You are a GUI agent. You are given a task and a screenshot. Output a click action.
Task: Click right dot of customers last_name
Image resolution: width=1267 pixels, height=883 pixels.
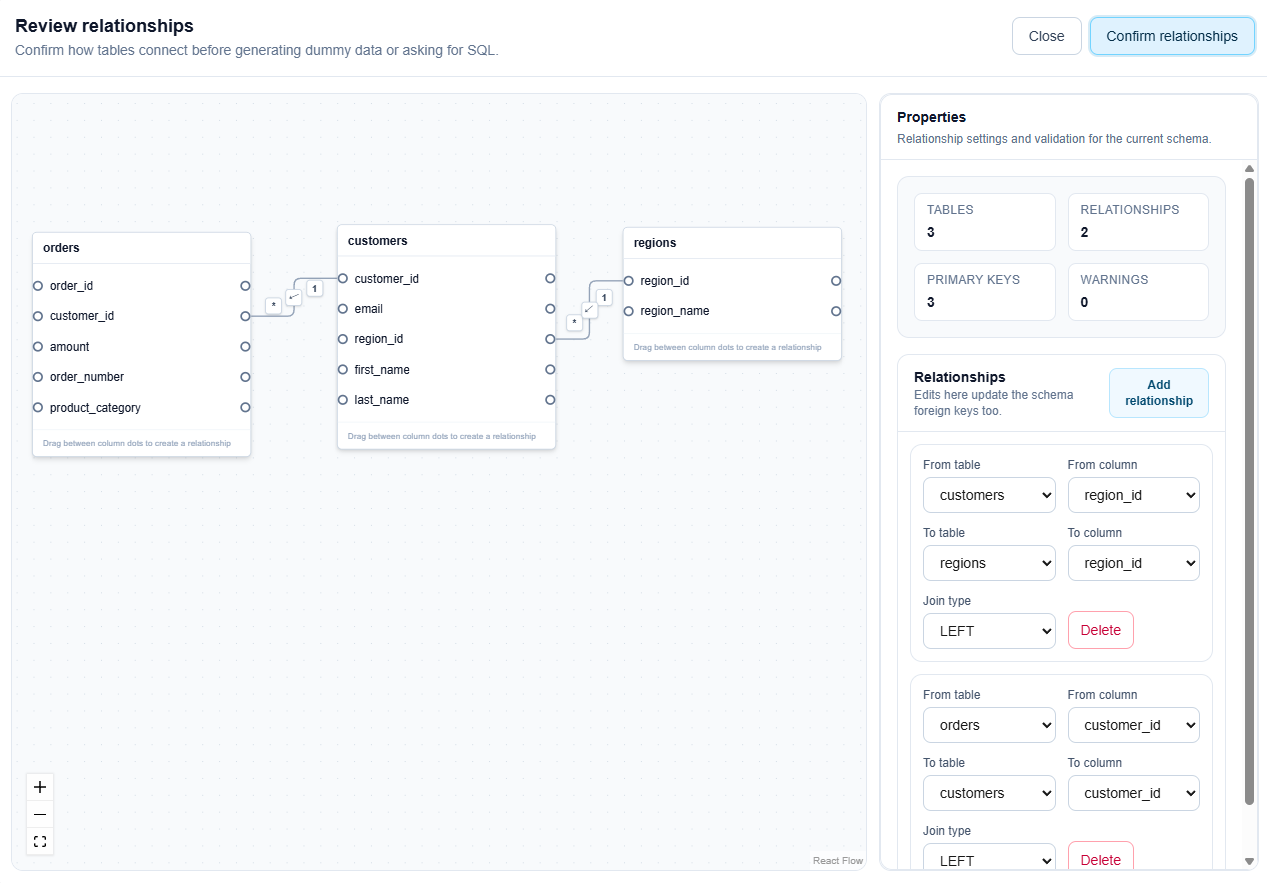pos(550,400)
